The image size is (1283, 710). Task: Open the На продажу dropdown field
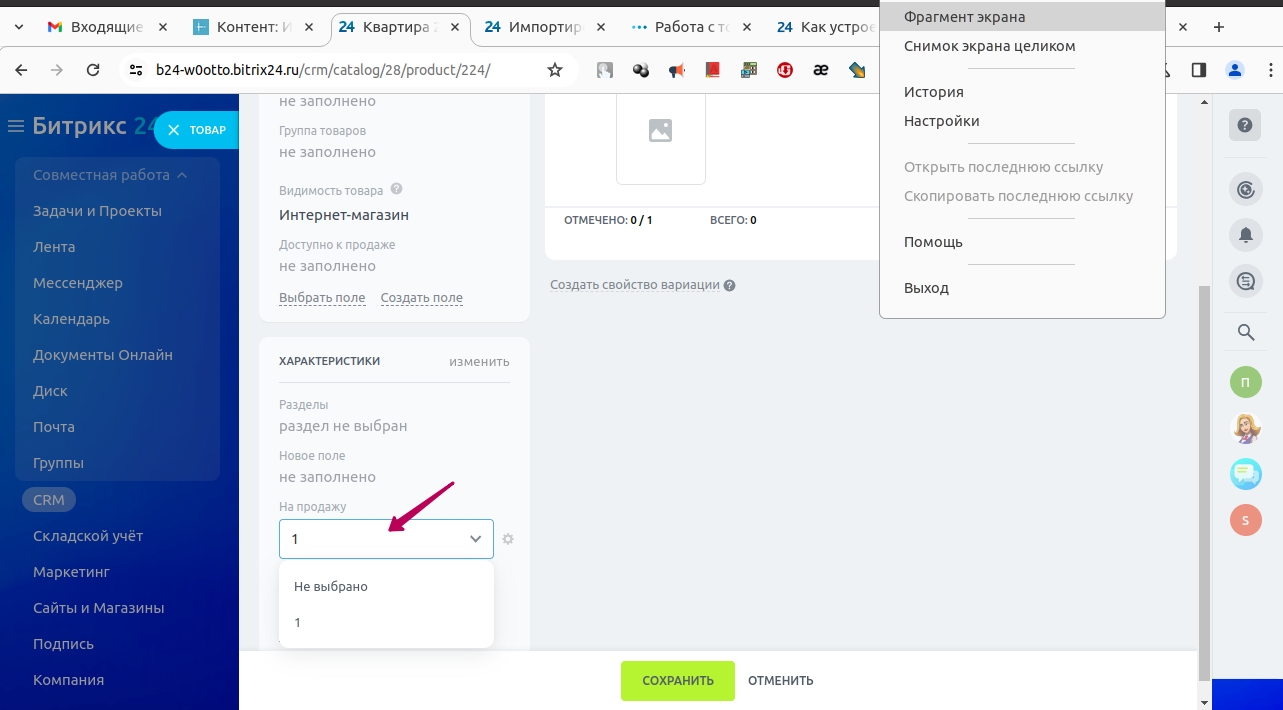386,539
